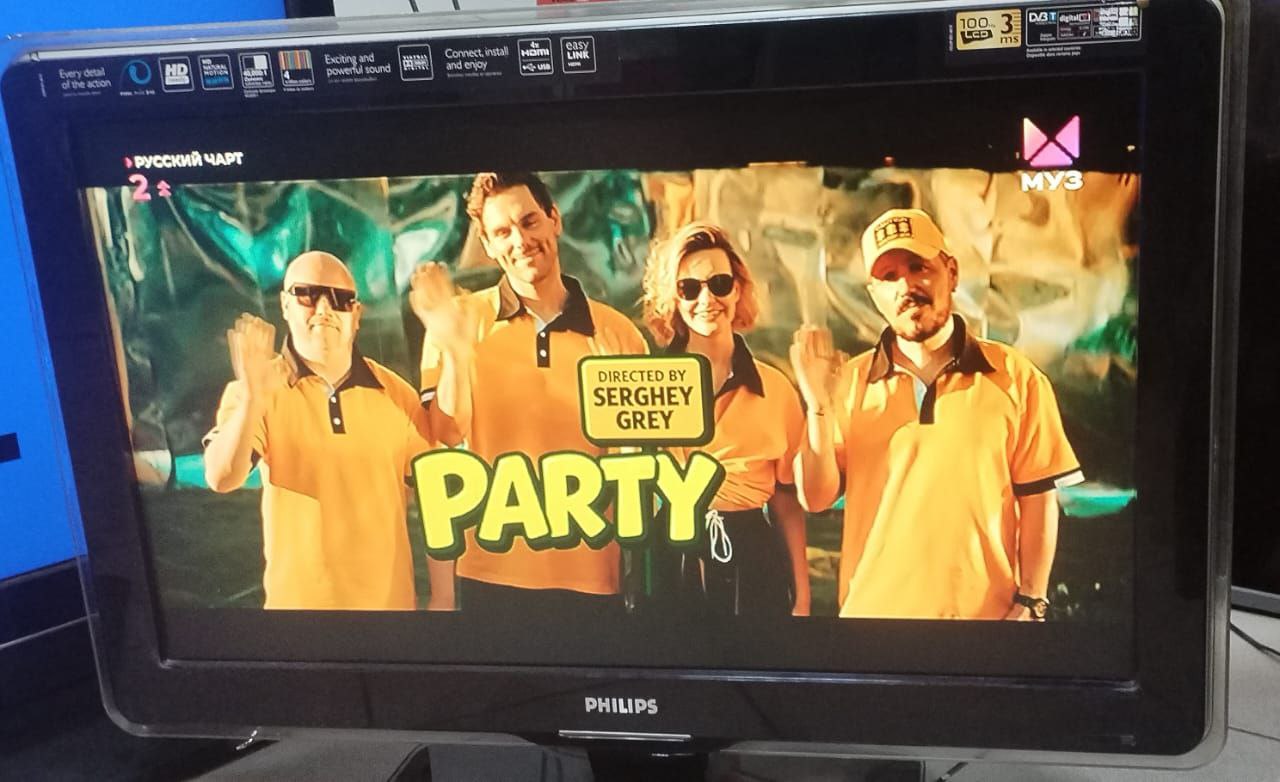The width and height of the screenshot is (1280, 782).
Task: Click the 100Hz LCD 3ms gold badge
Action: [x=988, y=30]
